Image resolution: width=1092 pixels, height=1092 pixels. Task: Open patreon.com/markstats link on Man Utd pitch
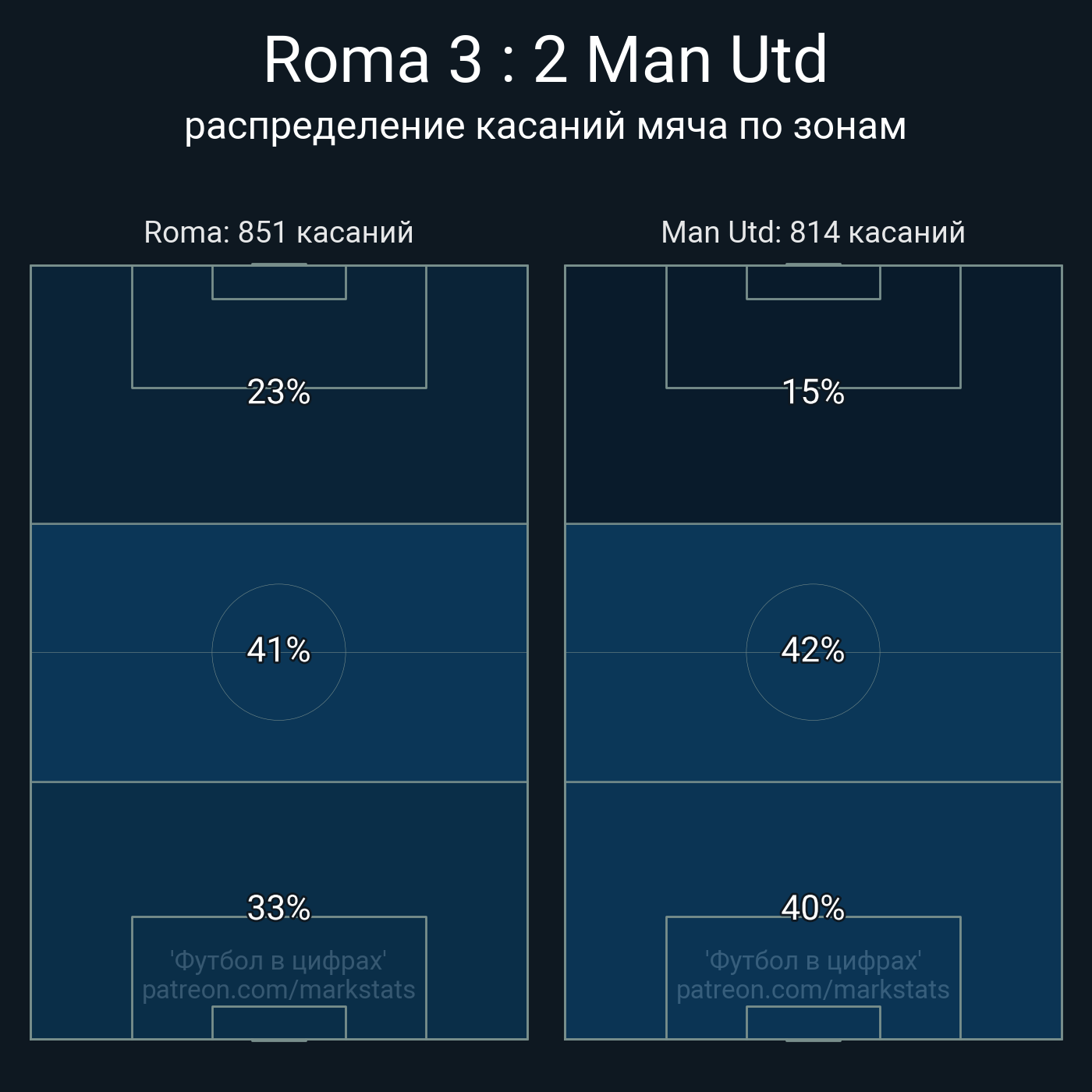click(x=813, y=991)
